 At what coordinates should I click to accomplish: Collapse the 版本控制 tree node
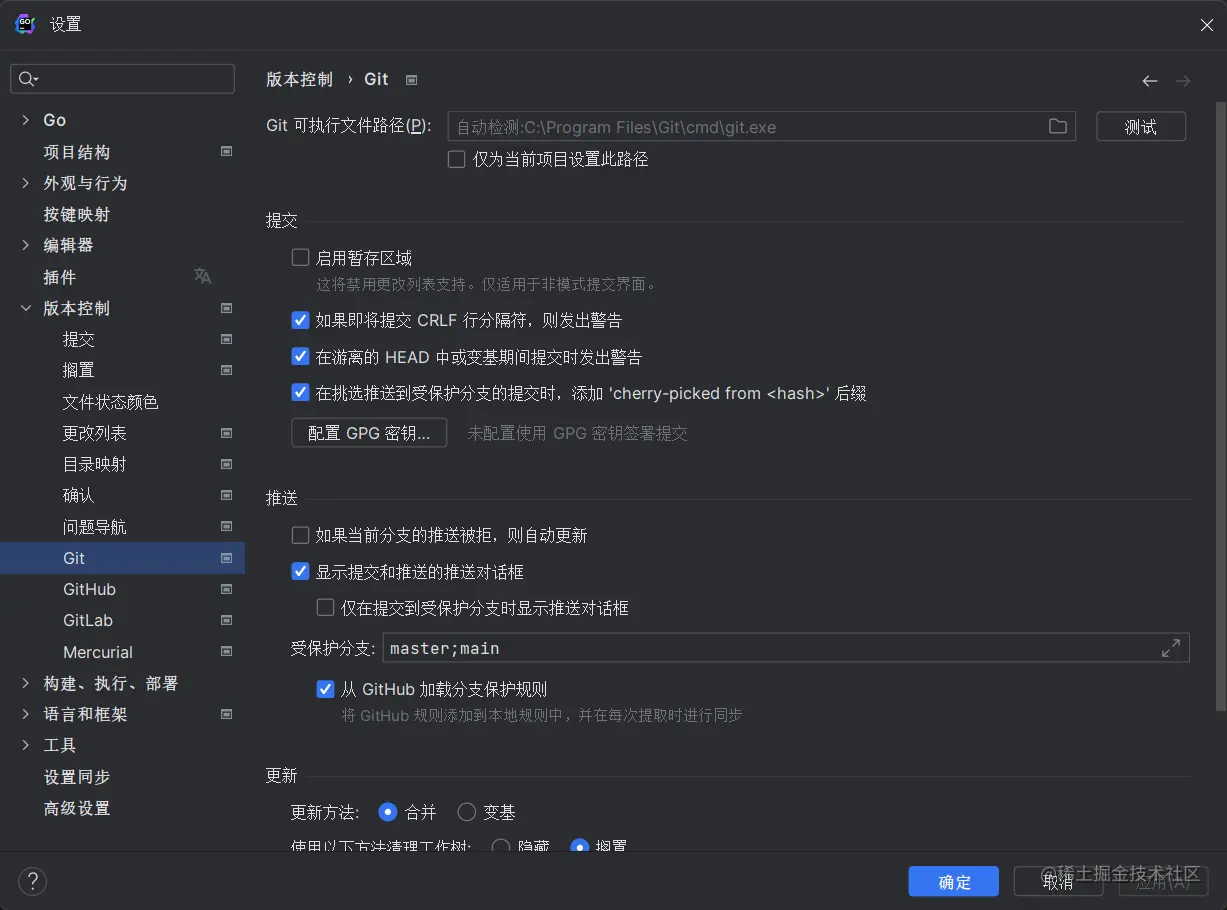click(x=24, y=308)
